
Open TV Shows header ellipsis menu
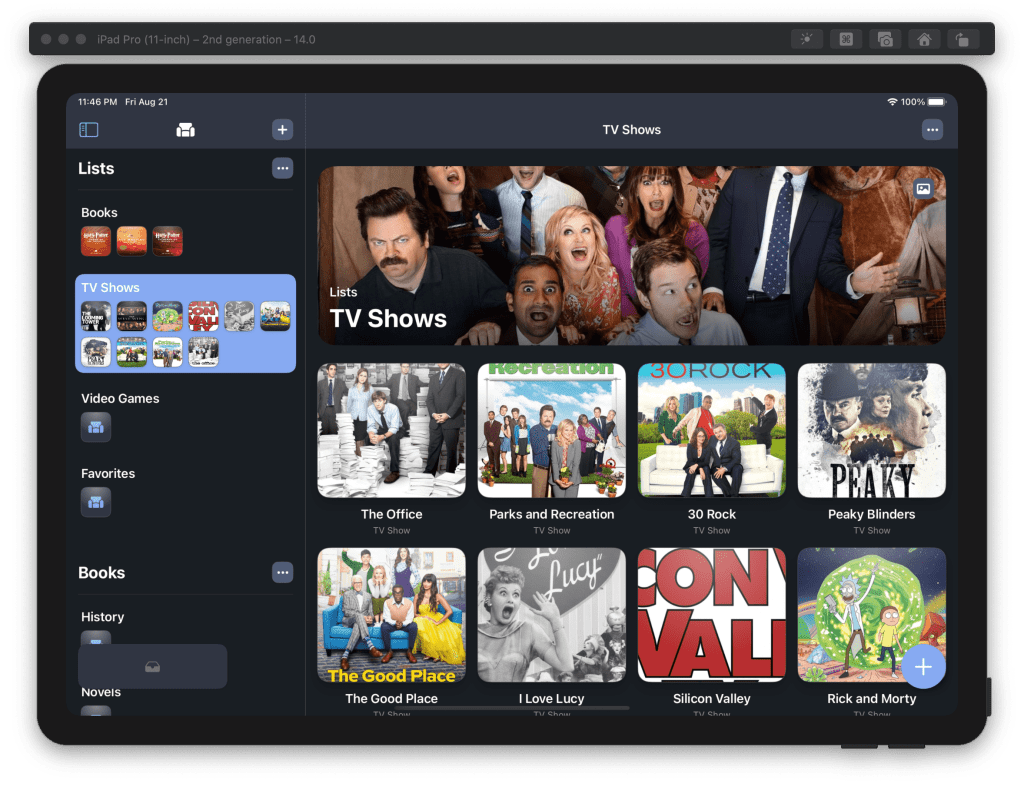pyautogui.click(x=932, y=130)
